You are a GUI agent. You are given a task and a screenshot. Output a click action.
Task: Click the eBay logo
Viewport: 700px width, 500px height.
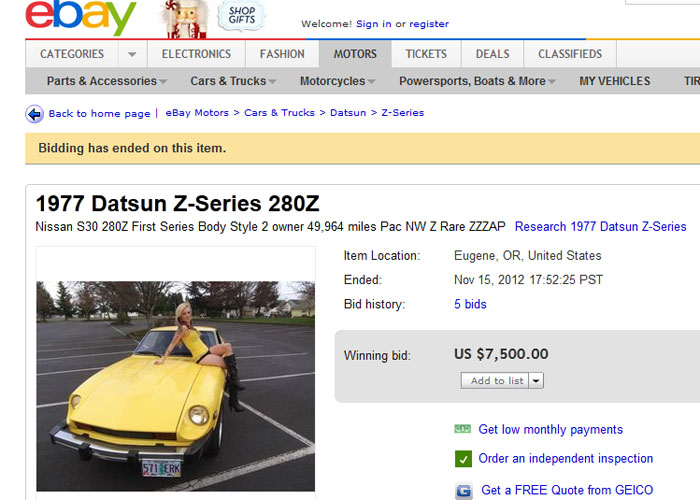click(81, 17)
